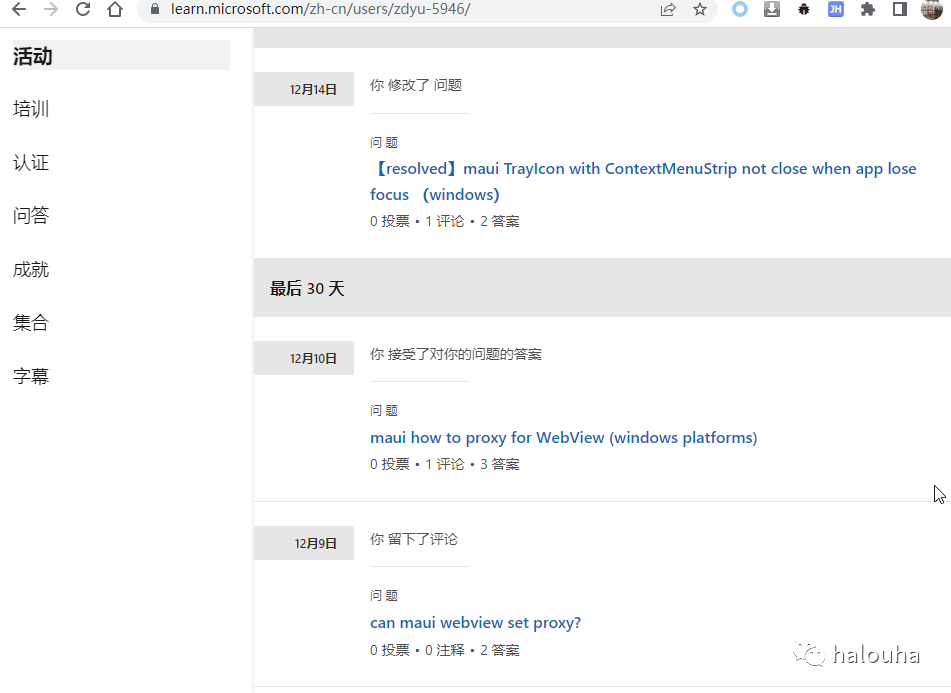Viewport: 951px width, 693px height.
Task: Go forward with the browser forward arrow
Action: tap(51, 9)
